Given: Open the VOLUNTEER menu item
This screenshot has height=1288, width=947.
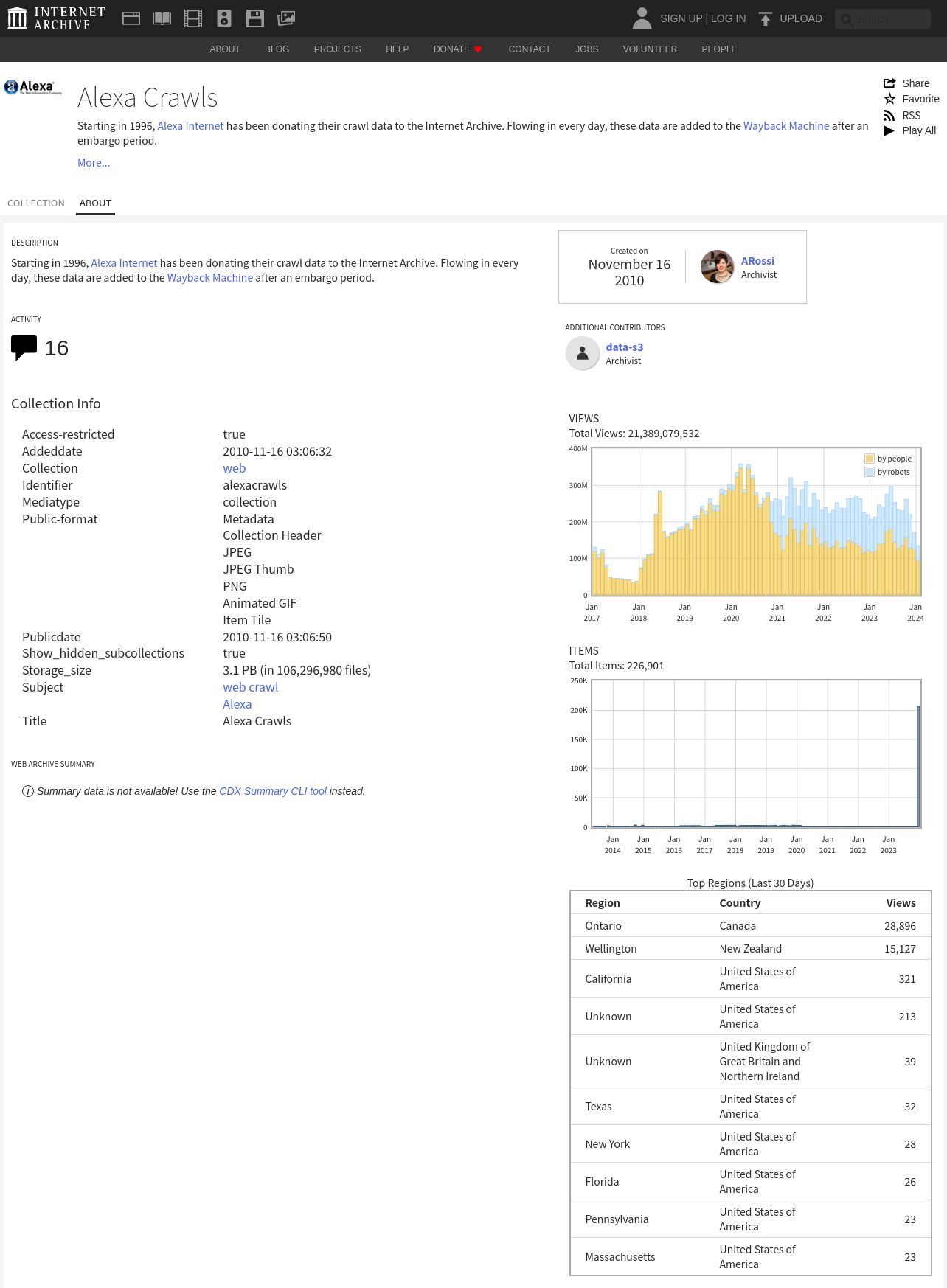Looking at the screenshot, I should 650,49.
